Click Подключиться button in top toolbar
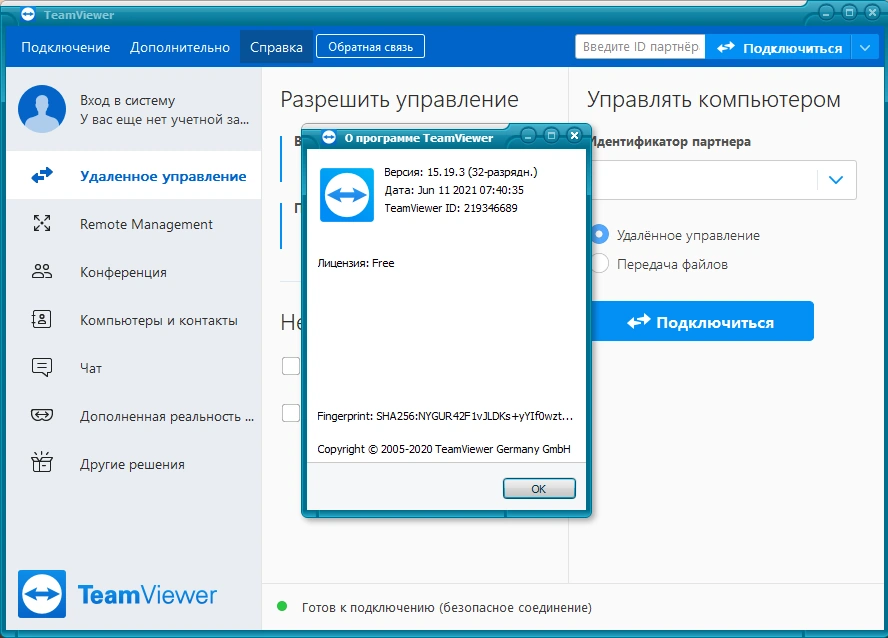Viewport: 888px width, 638px height. click(779, 48)
